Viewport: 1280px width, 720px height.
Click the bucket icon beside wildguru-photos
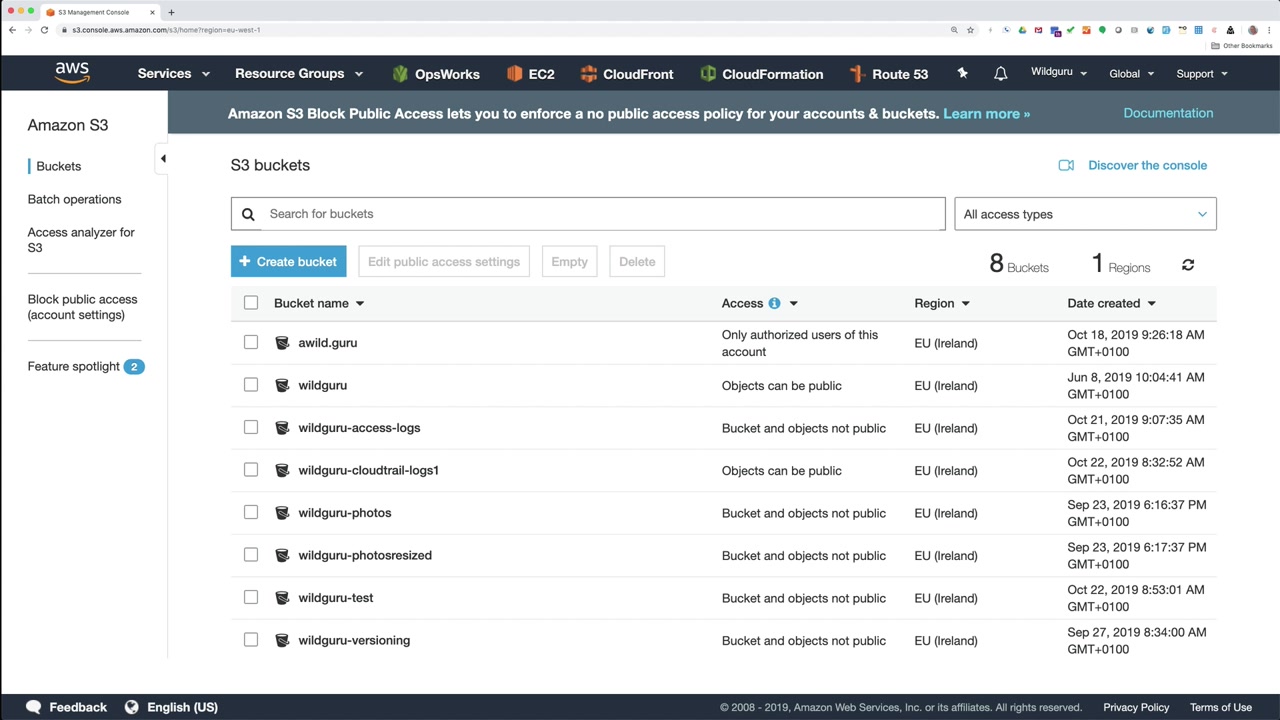(282, 513)
